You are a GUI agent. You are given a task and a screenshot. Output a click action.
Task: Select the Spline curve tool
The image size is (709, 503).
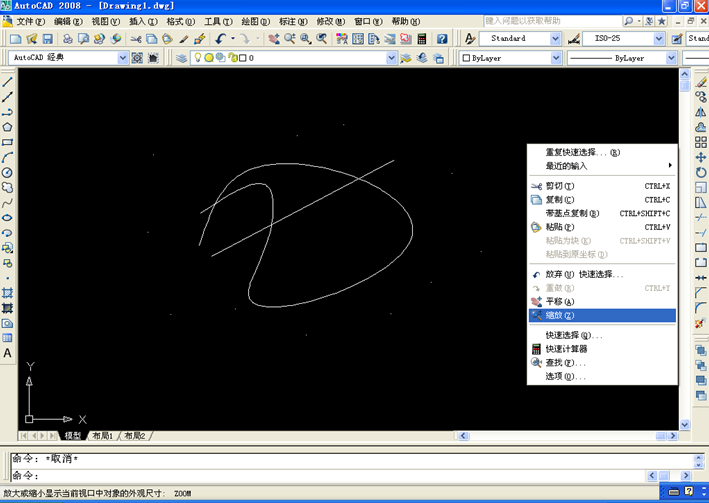point(7,202)
